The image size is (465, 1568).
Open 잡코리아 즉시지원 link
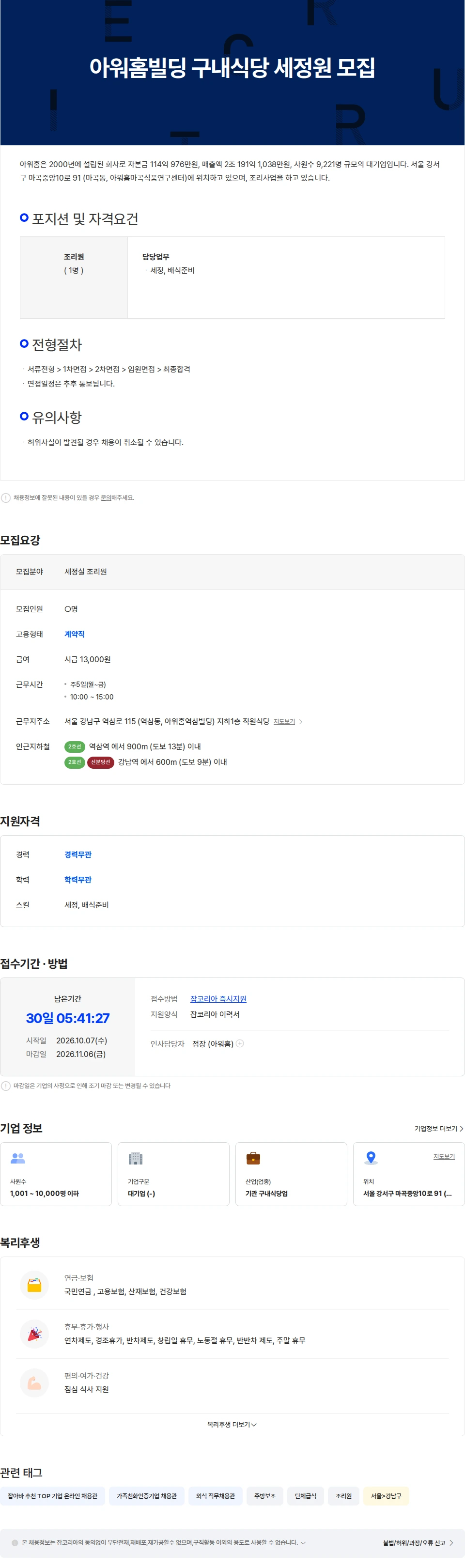pos(218,999)
